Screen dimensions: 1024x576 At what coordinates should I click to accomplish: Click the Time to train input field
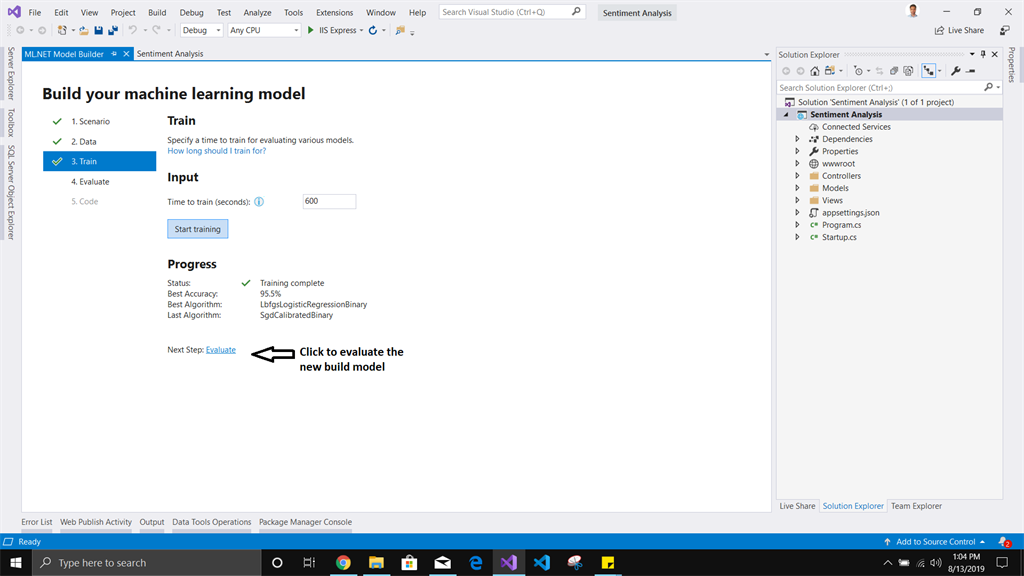tap(329, 201)
